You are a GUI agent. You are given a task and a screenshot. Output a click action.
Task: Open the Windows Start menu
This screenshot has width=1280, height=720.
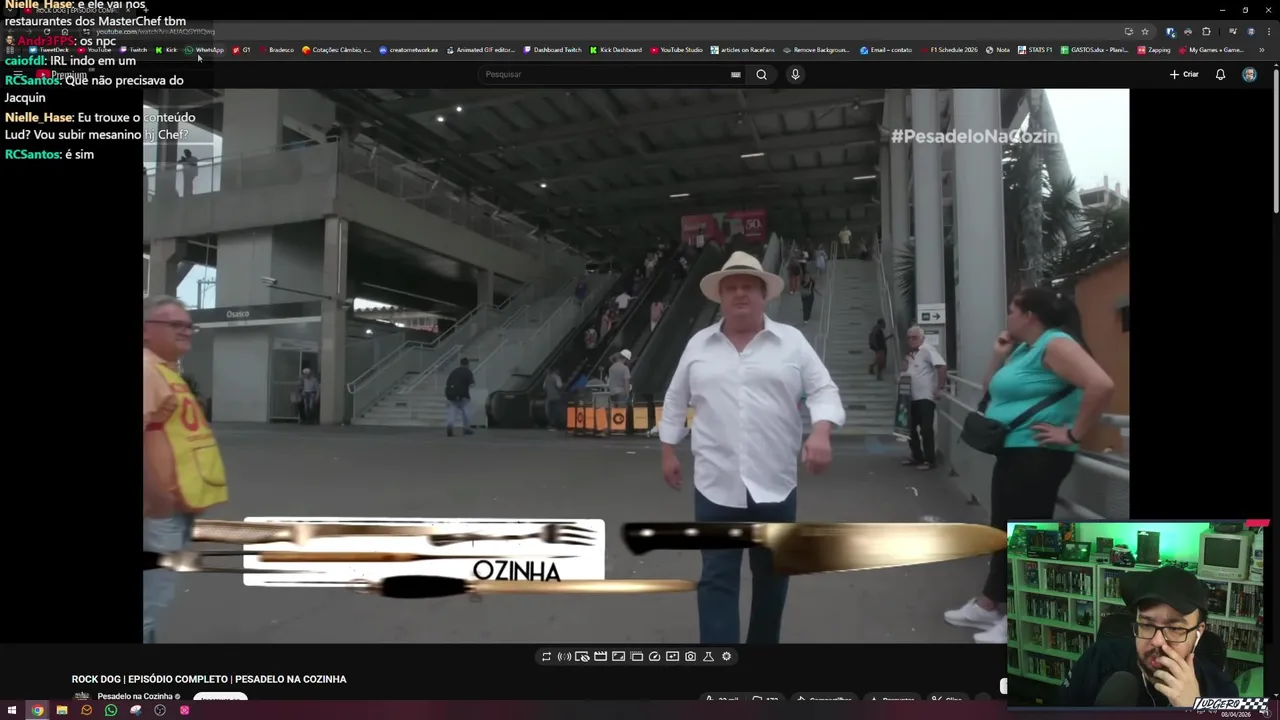[x=13, y=710]
